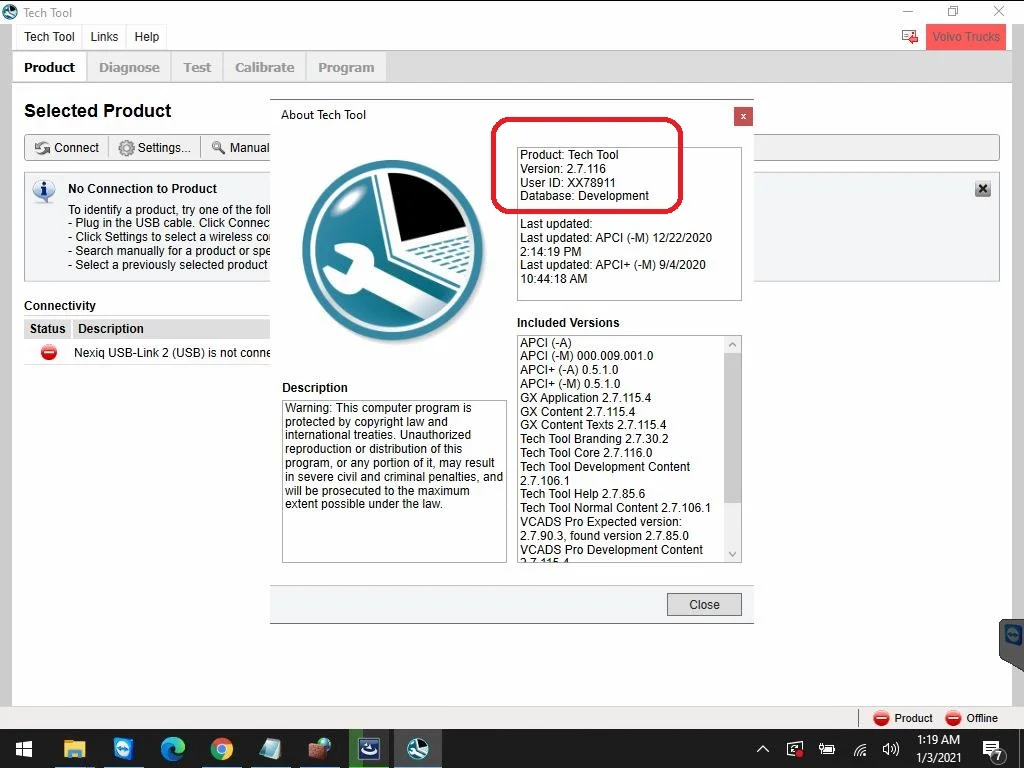
Task: Click the Database: Development text
Action: coord(584,196)
